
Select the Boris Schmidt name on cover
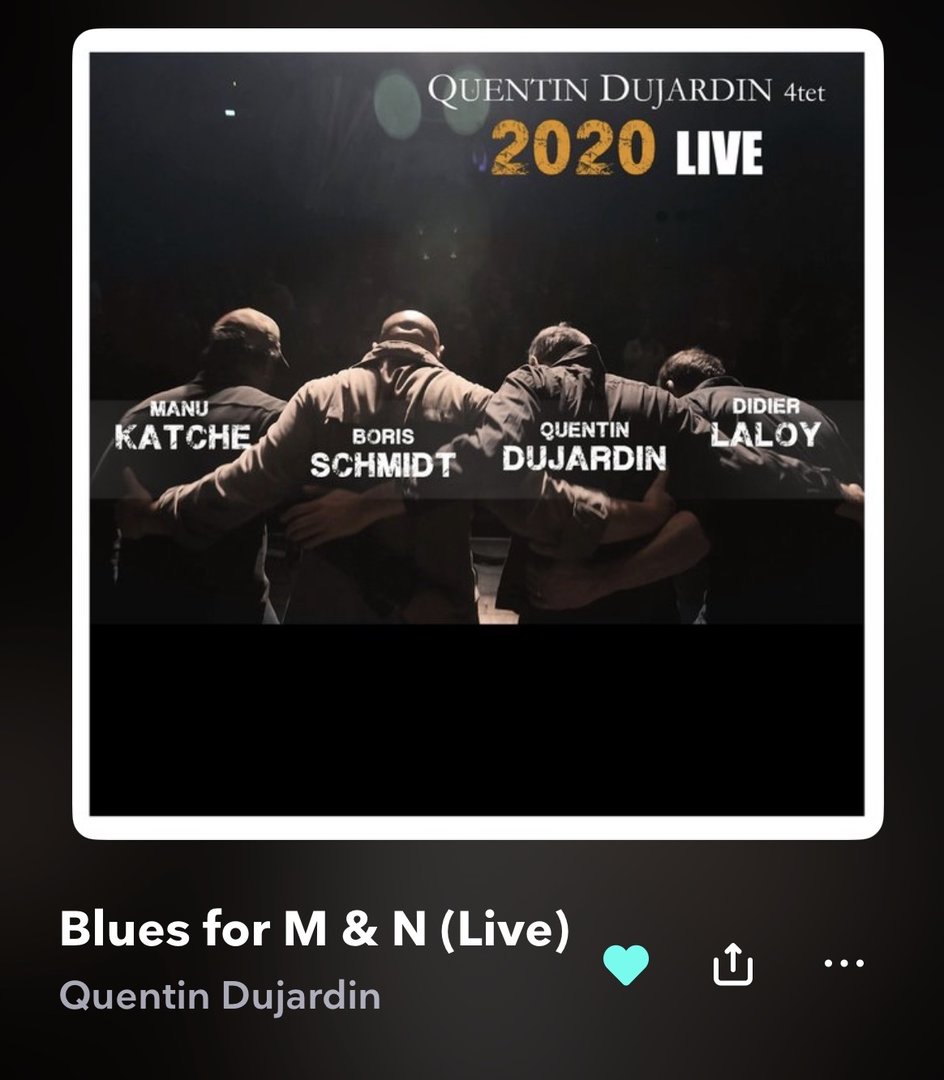click(382, 453)
